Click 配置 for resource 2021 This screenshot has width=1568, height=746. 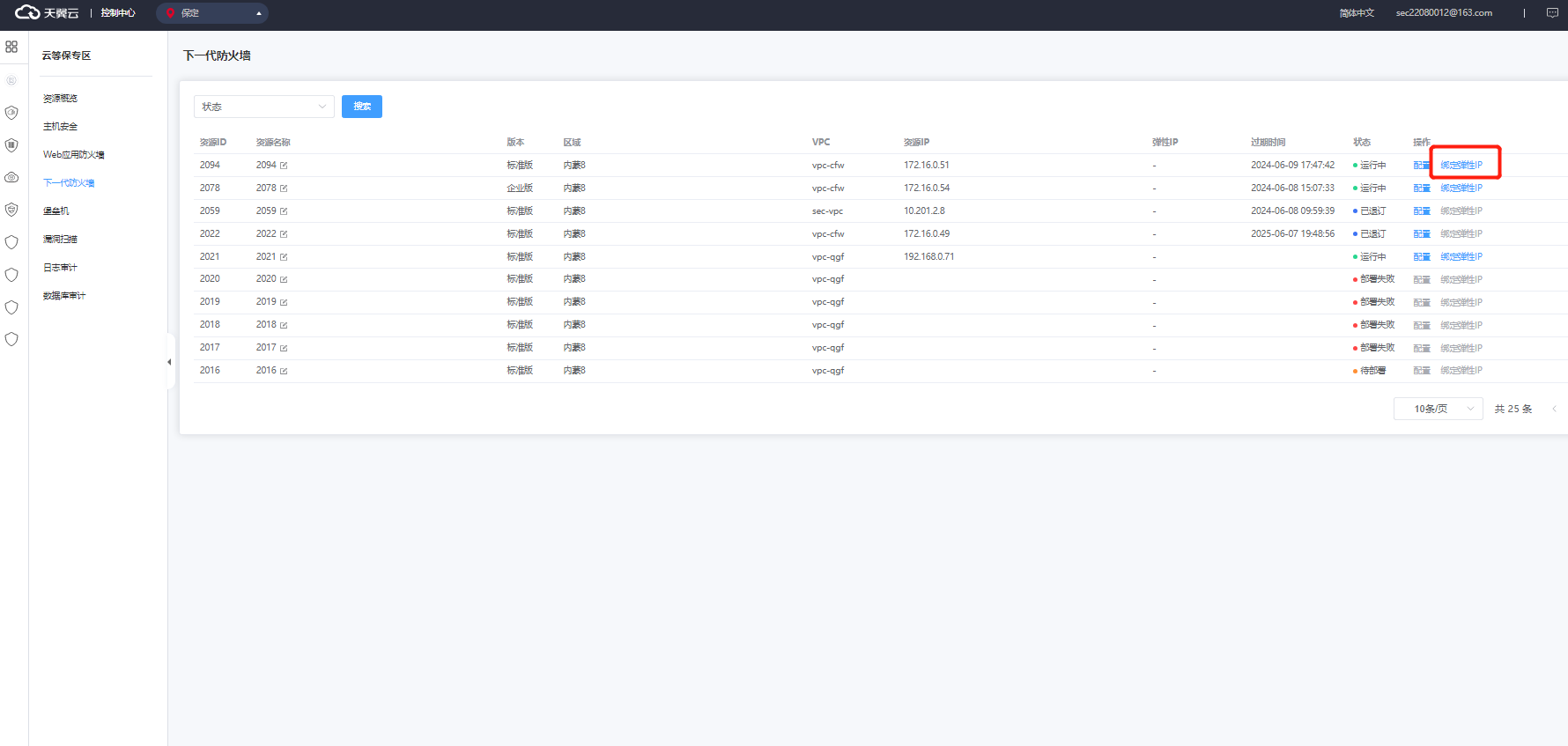tap(1422, 257)
